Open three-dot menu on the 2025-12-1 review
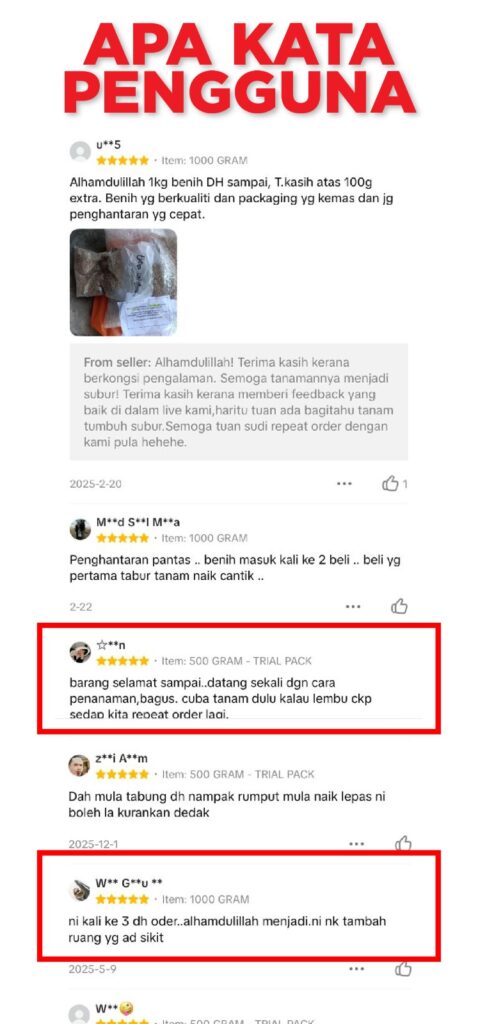 [357, 844]
